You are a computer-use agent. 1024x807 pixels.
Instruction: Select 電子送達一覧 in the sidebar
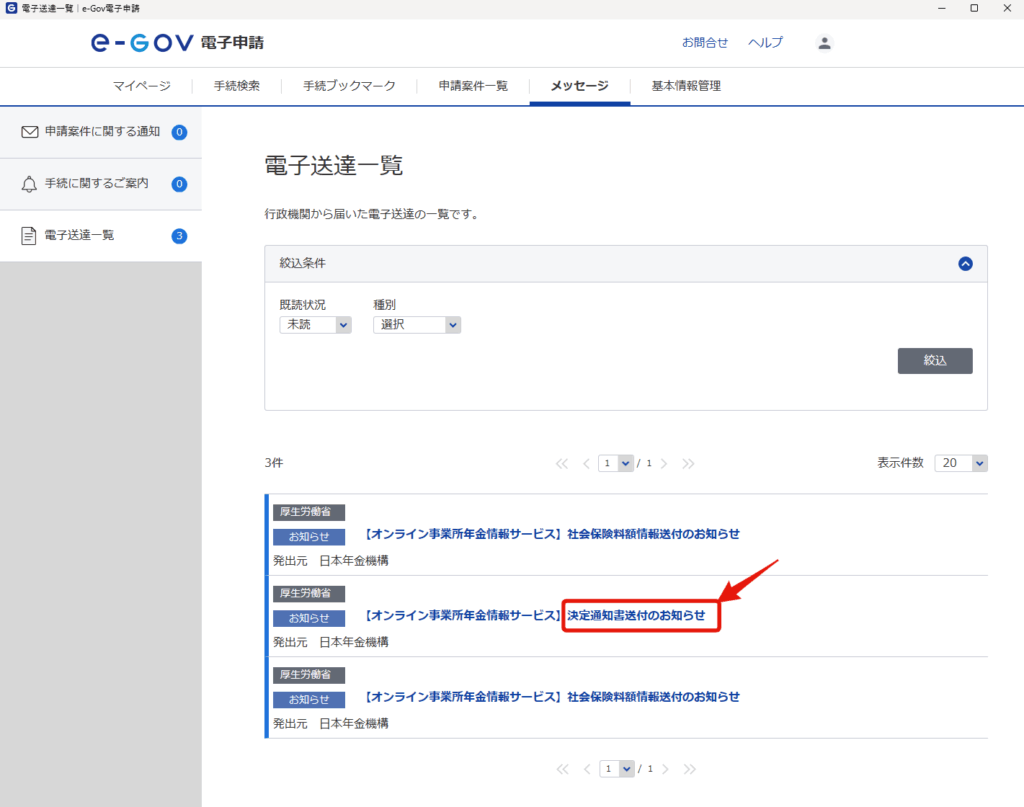click(x=101, y=236)
